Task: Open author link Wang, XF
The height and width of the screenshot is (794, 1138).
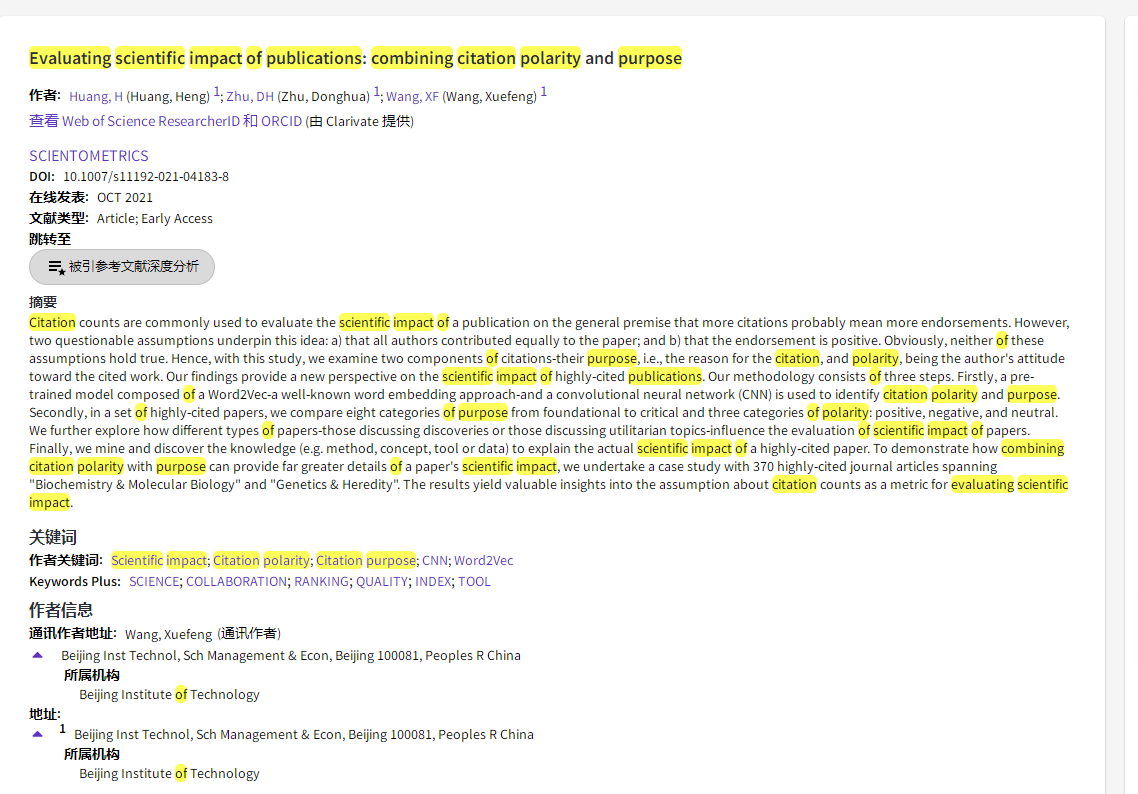Action: pos(412,97)
